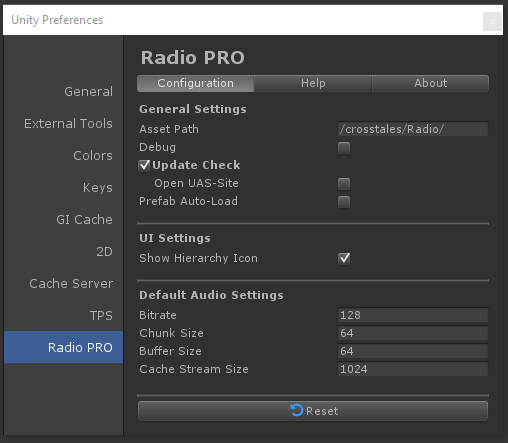Select Radio PRO in the sidebar
This screenshot has width=508, height=443.
click(63, 347)
